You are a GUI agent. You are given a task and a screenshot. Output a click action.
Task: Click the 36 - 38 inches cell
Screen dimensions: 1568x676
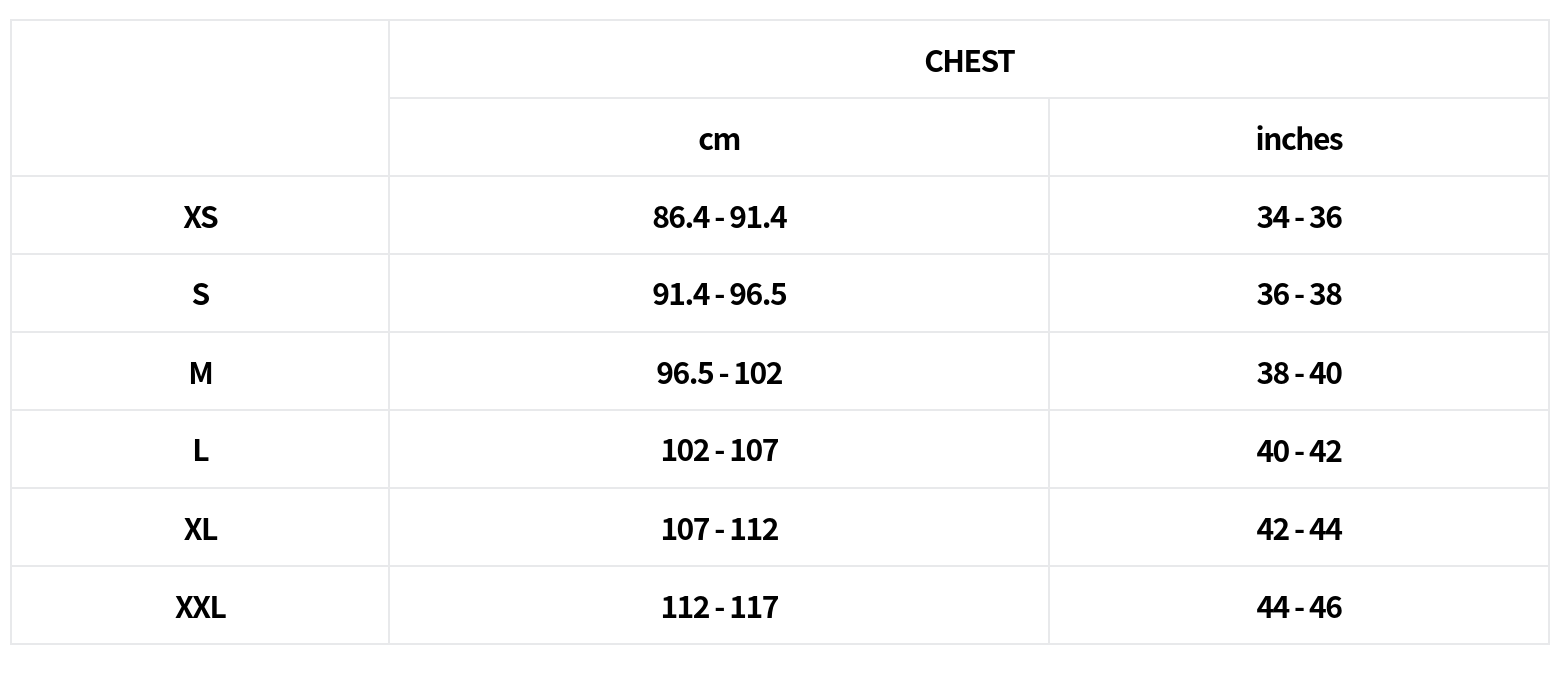pyautogui.click(x=1298, y=294)
